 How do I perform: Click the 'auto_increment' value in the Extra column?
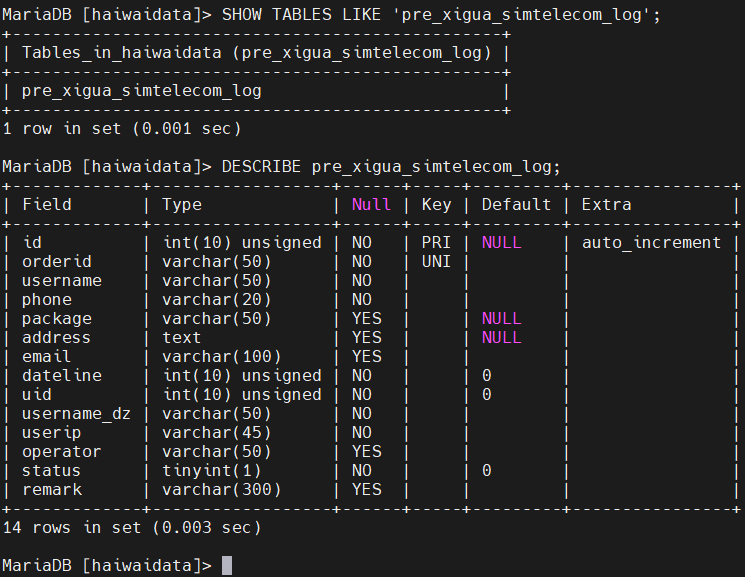coord(651,243)
